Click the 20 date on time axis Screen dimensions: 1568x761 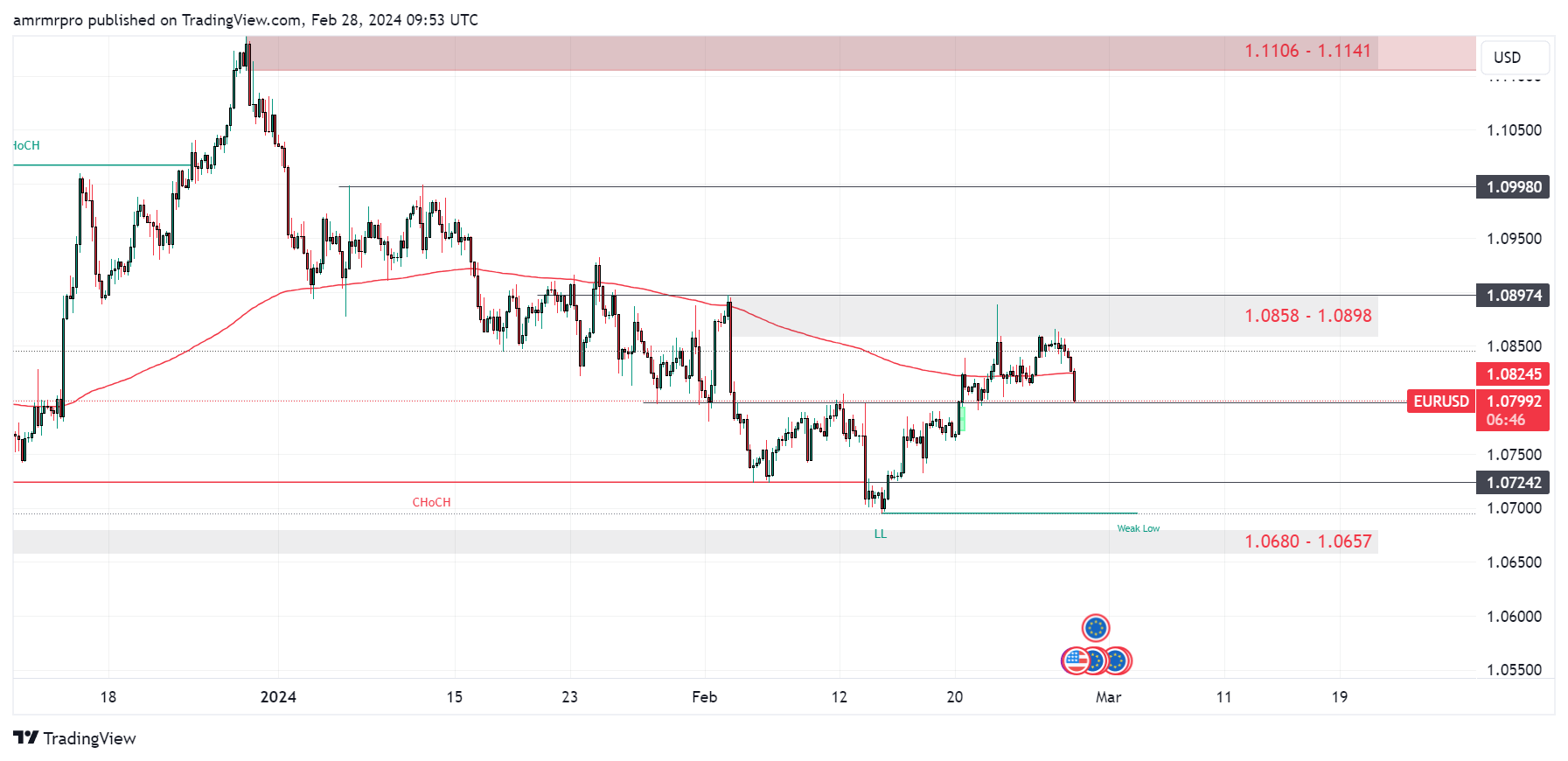955,697
